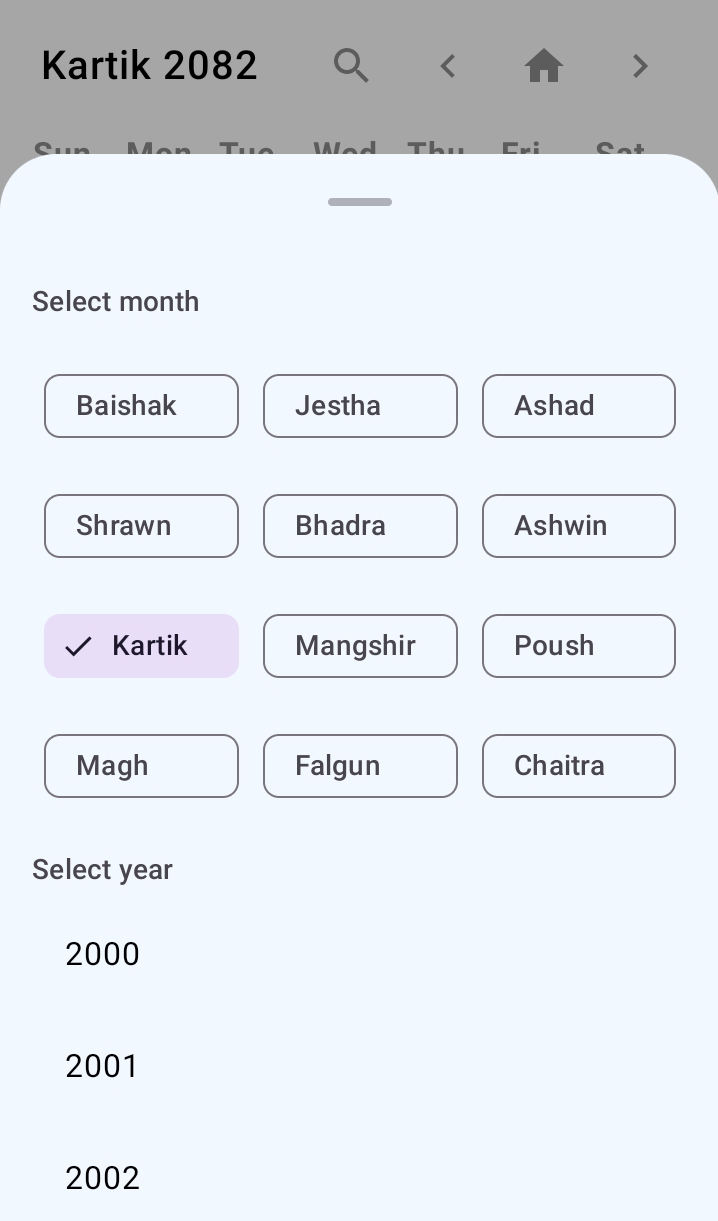Viewport: 718px width, 1221px height.
Task: Select the Jestha month chip
Action: point(360,406)
